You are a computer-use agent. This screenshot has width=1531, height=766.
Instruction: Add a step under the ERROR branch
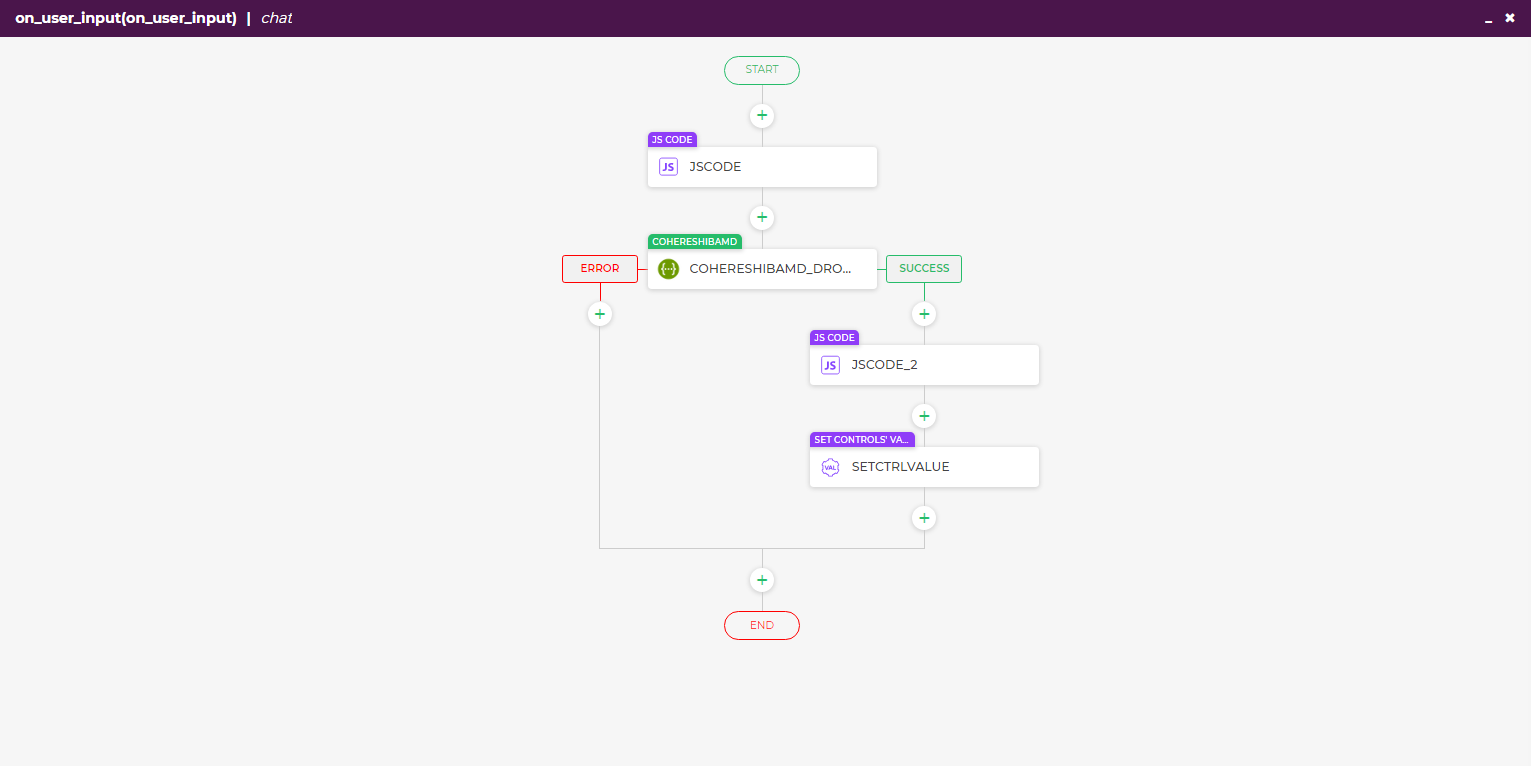[x=600, y=314]
